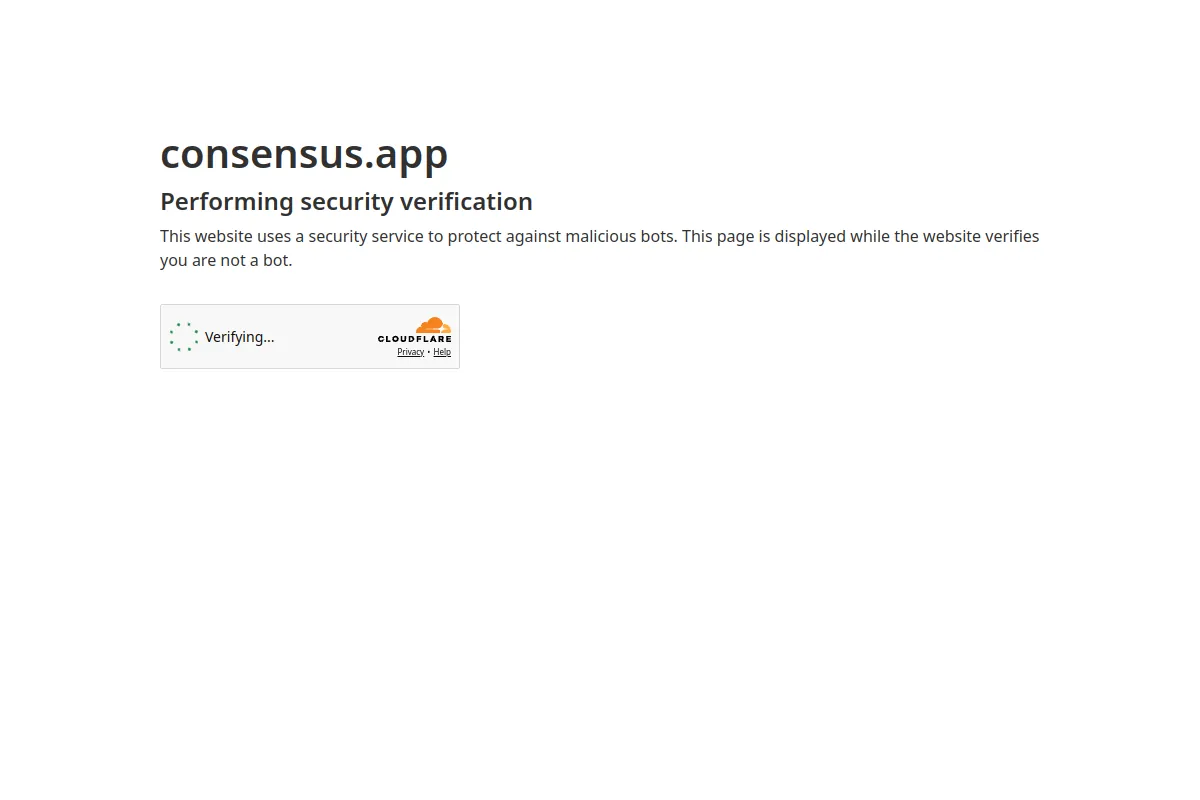Click the phrase "protect against" in description

point(502,236)
